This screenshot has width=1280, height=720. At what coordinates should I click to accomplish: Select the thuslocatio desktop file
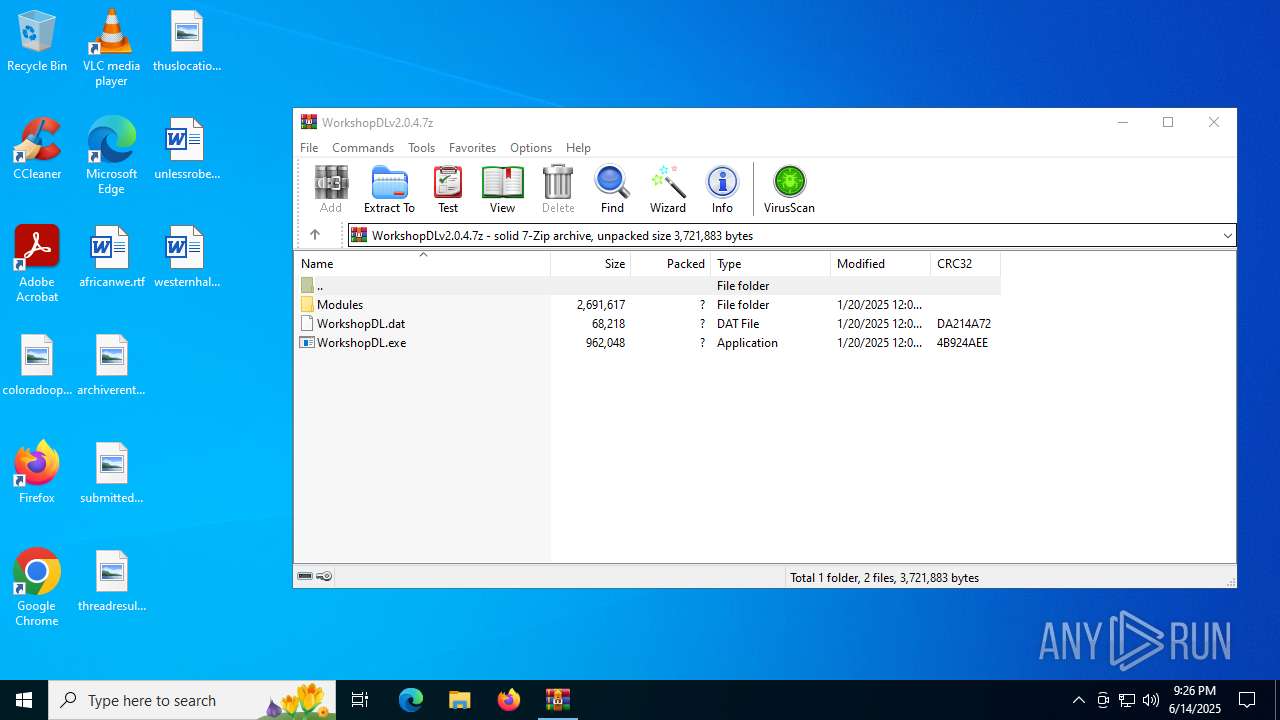(186, 41)
